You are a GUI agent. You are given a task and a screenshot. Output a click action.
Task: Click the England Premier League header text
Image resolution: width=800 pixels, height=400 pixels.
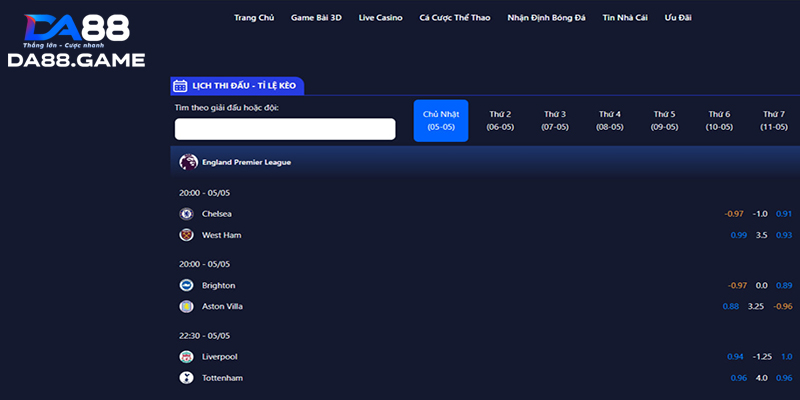[246, 162]
